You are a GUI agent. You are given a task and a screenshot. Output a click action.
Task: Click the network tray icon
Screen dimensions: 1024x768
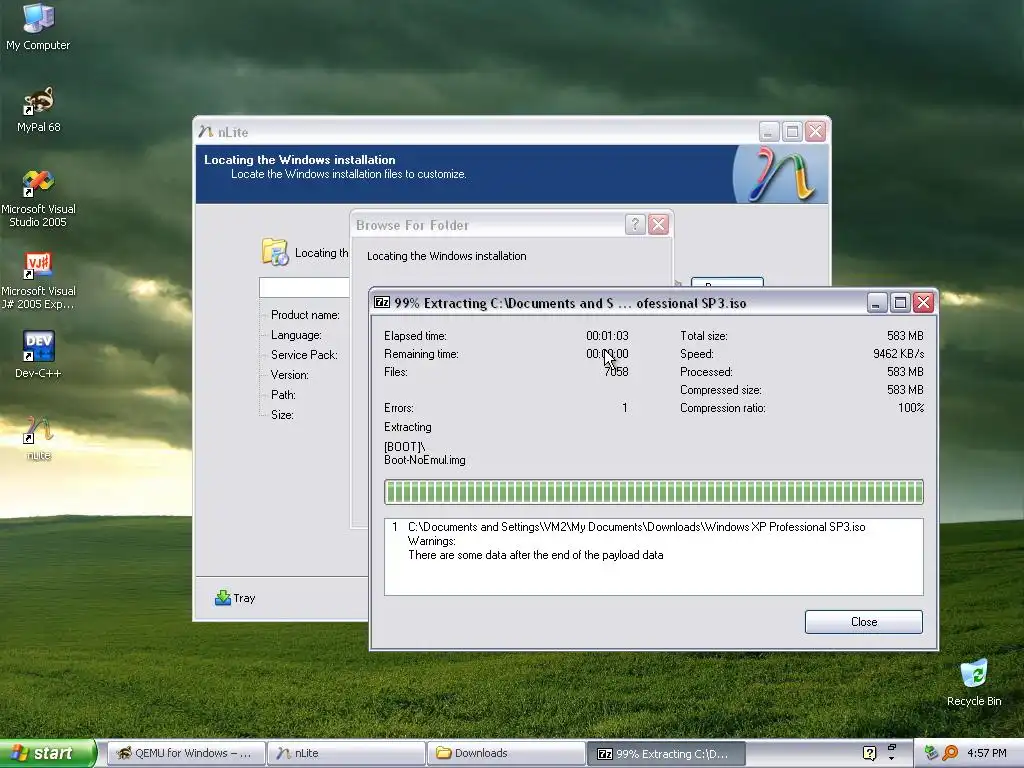click(931, 753)
